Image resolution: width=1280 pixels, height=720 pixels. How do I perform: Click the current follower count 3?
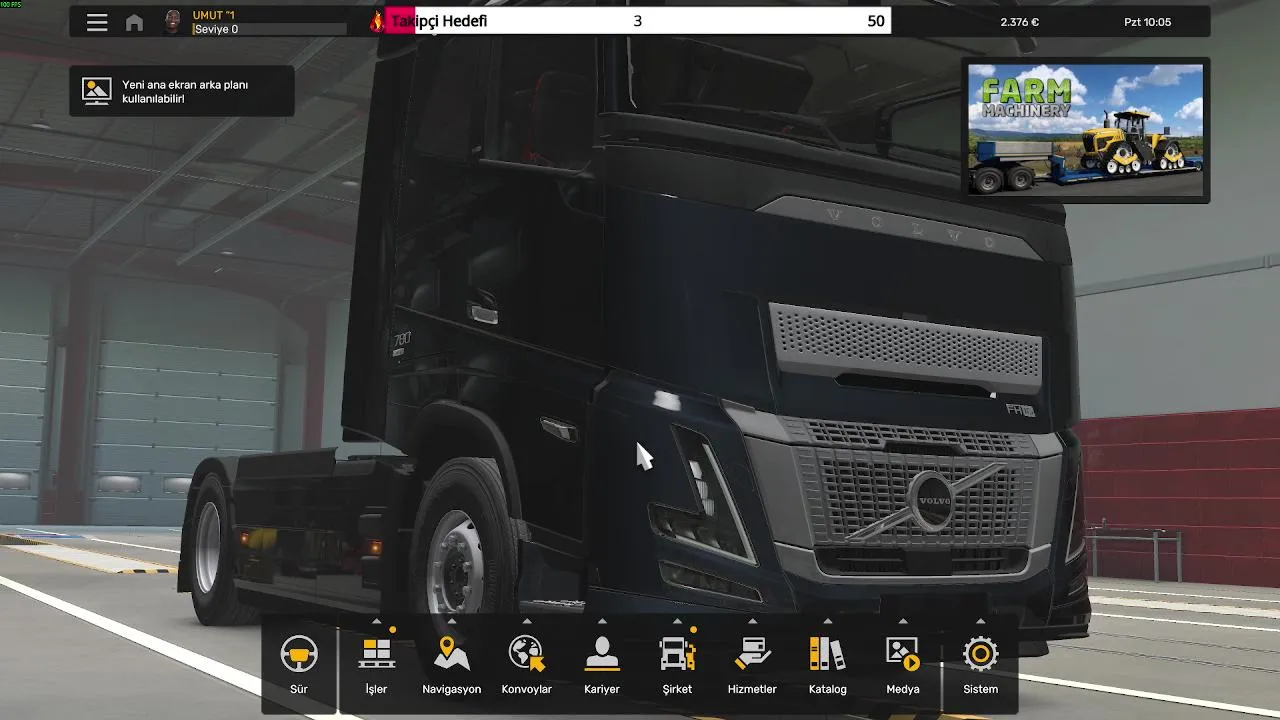638,21
